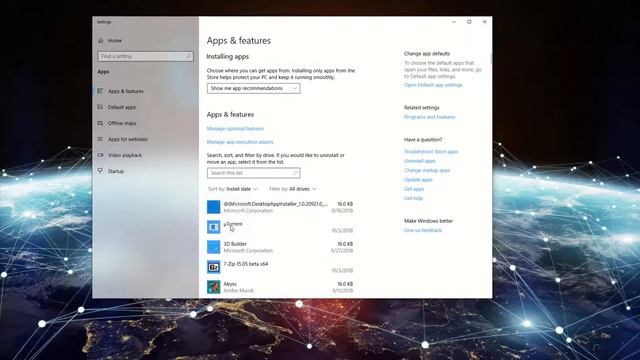Click the 3D Builder app icon
640x360 pixels.
(213, 247)
